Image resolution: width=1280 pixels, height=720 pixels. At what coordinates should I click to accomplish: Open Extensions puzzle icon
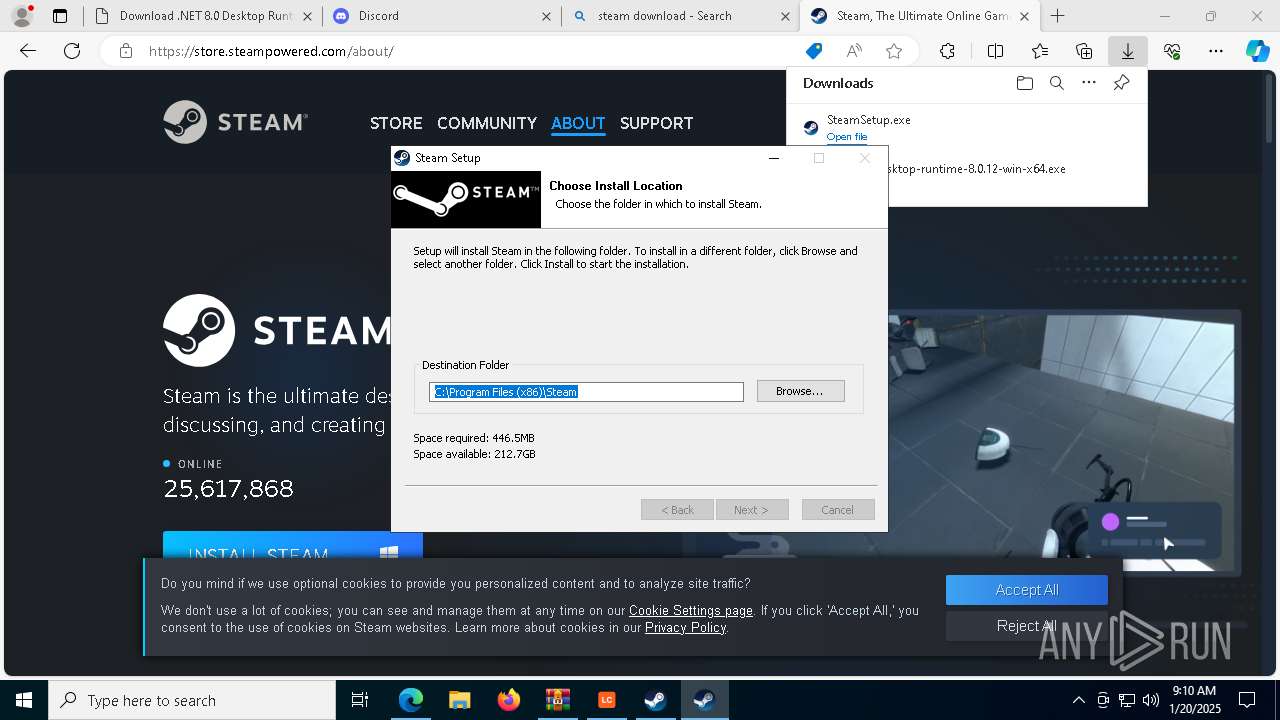[947, 51]
